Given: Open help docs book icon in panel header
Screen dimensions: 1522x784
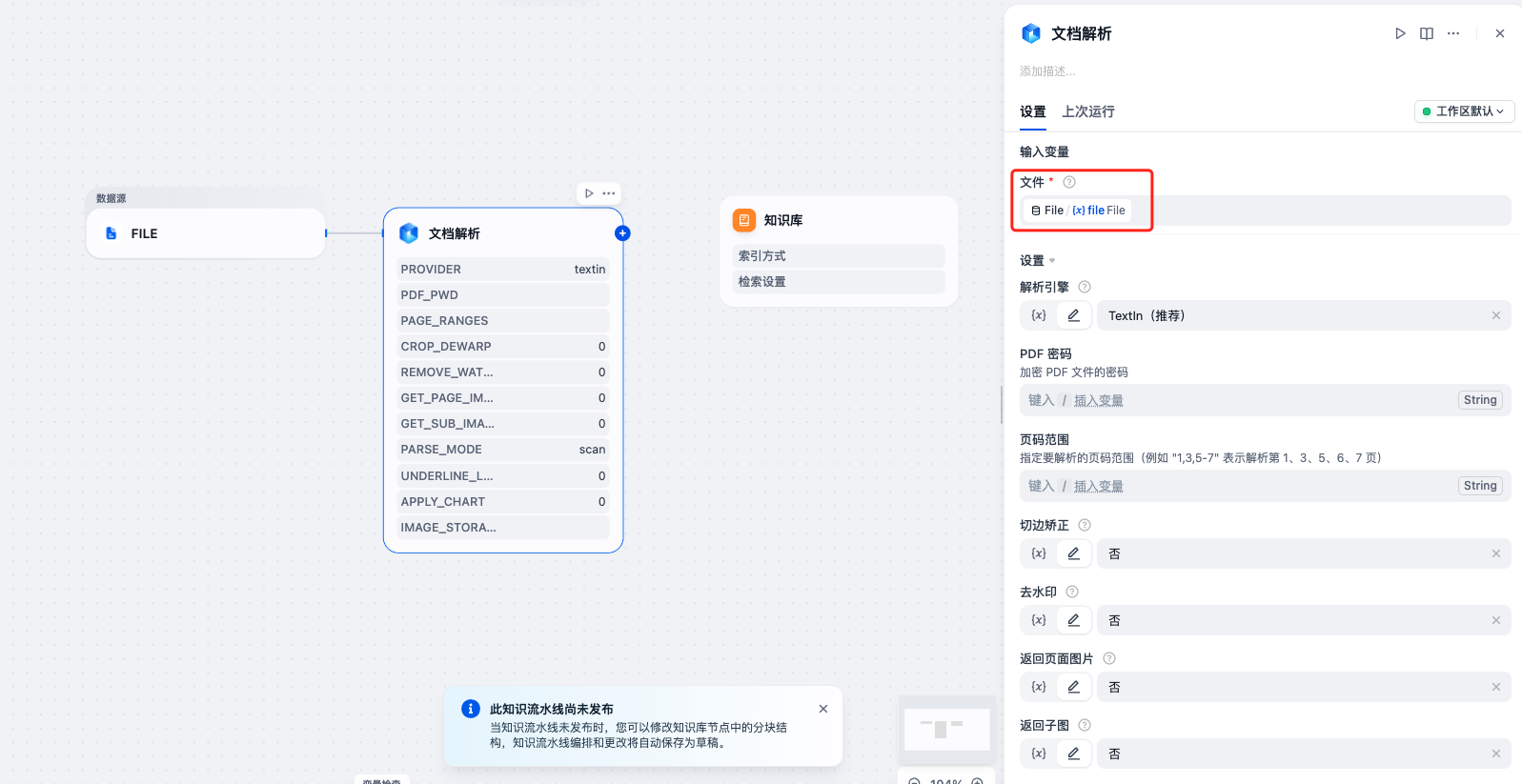Looking at the screenshot, I should (1427, 33).
